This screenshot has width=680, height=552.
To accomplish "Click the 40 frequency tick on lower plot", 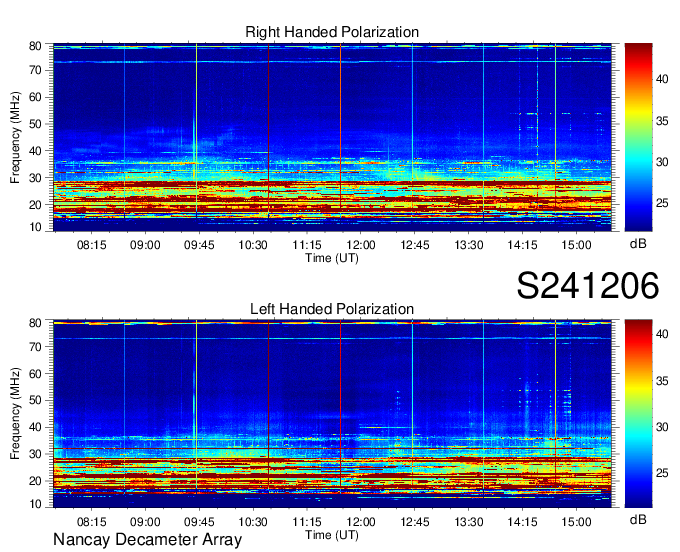I will click(36, 428).
